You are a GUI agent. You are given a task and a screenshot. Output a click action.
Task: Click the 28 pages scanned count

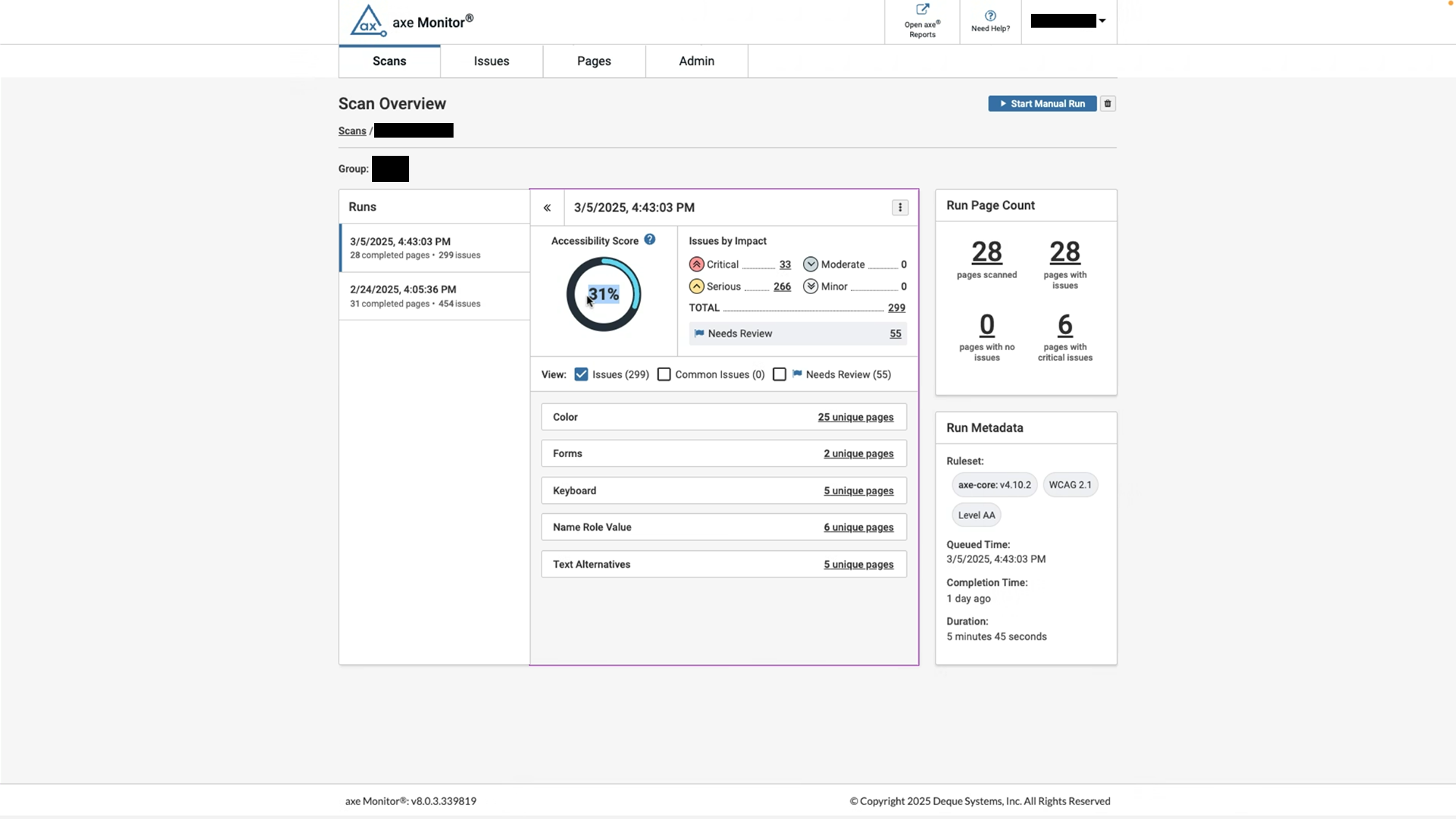[x=986, y=252]
